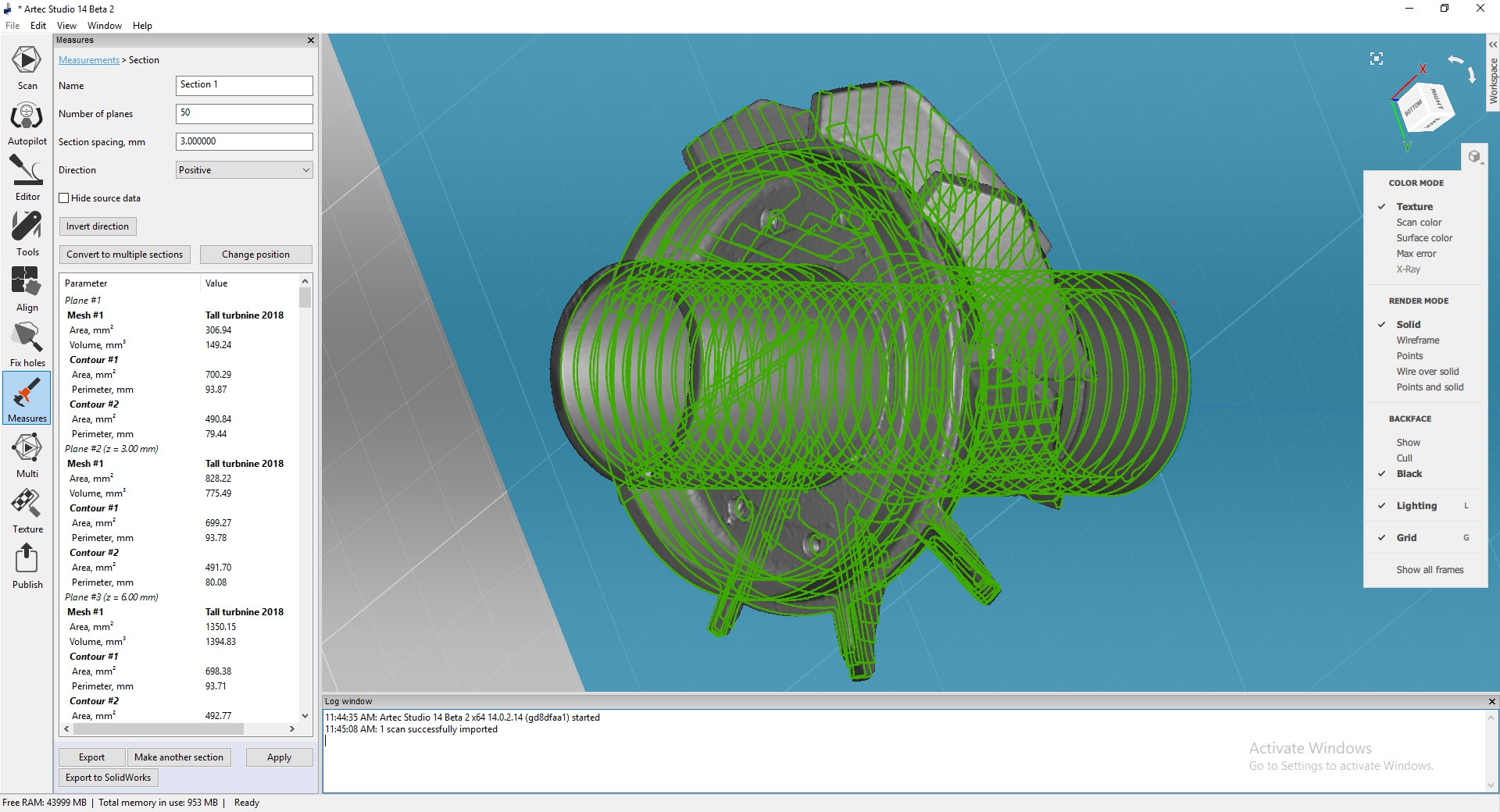
Task: Expand the Workspace panel chevron
Action: click(x=1493, y=45)
